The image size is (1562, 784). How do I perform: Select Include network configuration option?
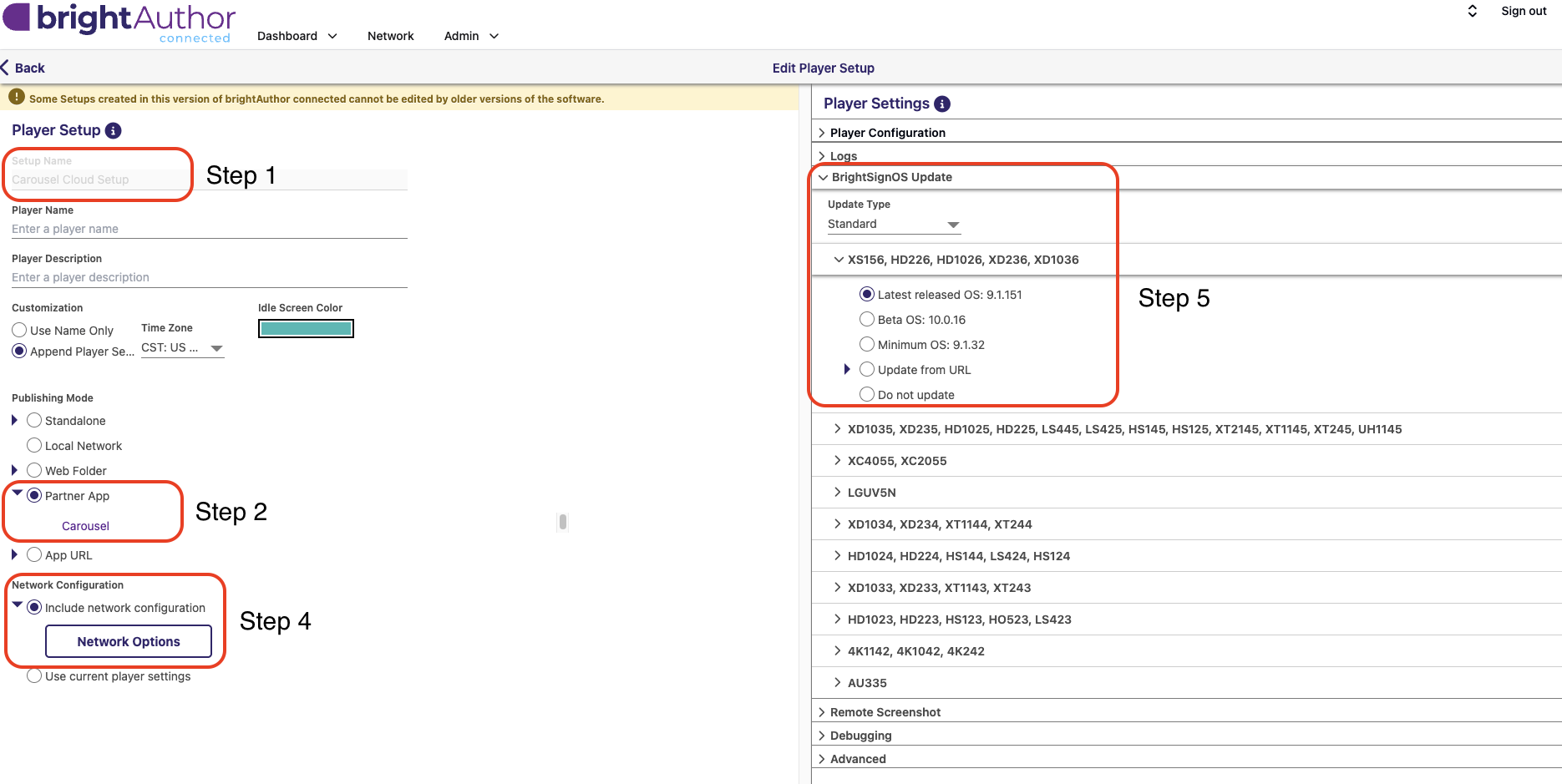click(34, 607)
